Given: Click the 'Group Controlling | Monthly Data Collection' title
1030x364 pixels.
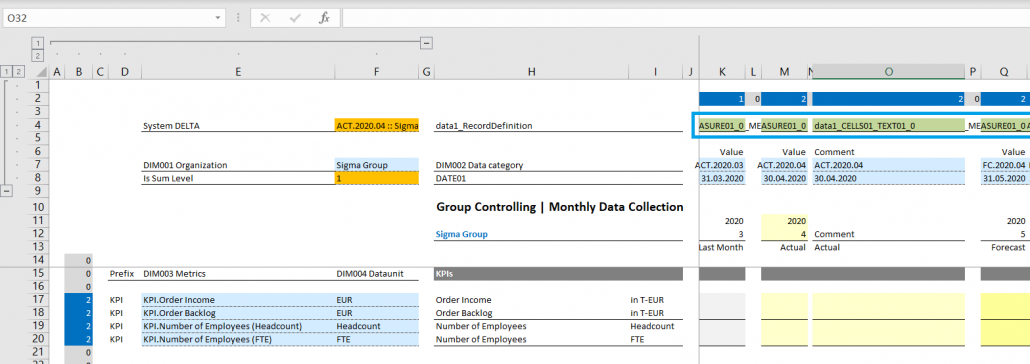Looking at the screenshot, I should (x=560, y=207).
